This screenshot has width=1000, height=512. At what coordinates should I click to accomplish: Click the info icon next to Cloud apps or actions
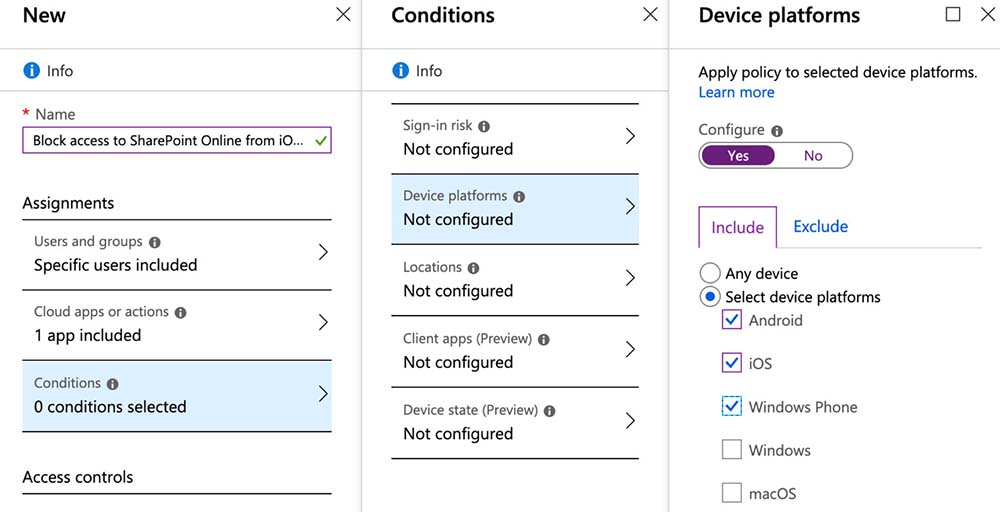(180, 312)
